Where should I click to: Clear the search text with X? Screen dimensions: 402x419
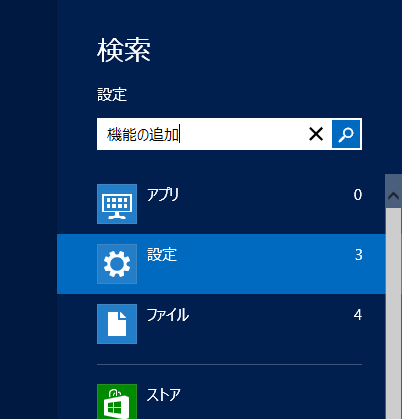coord(316,134)
